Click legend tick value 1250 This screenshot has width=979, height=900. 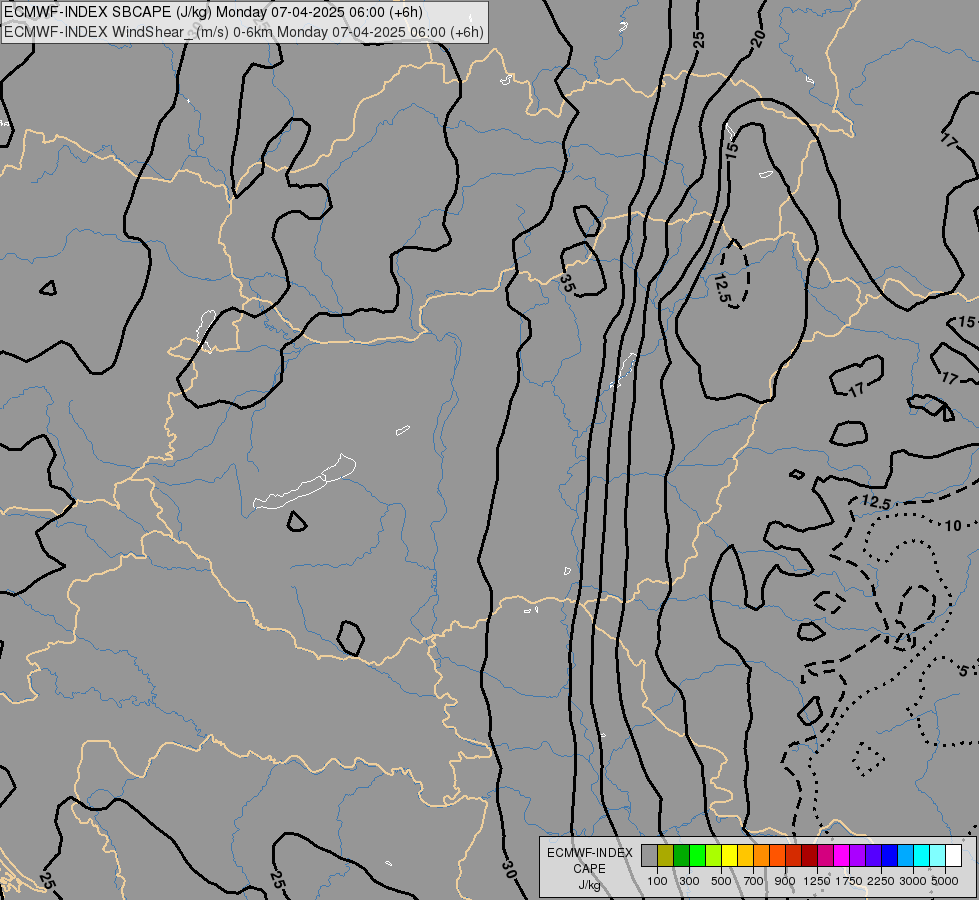click(817, 881)
